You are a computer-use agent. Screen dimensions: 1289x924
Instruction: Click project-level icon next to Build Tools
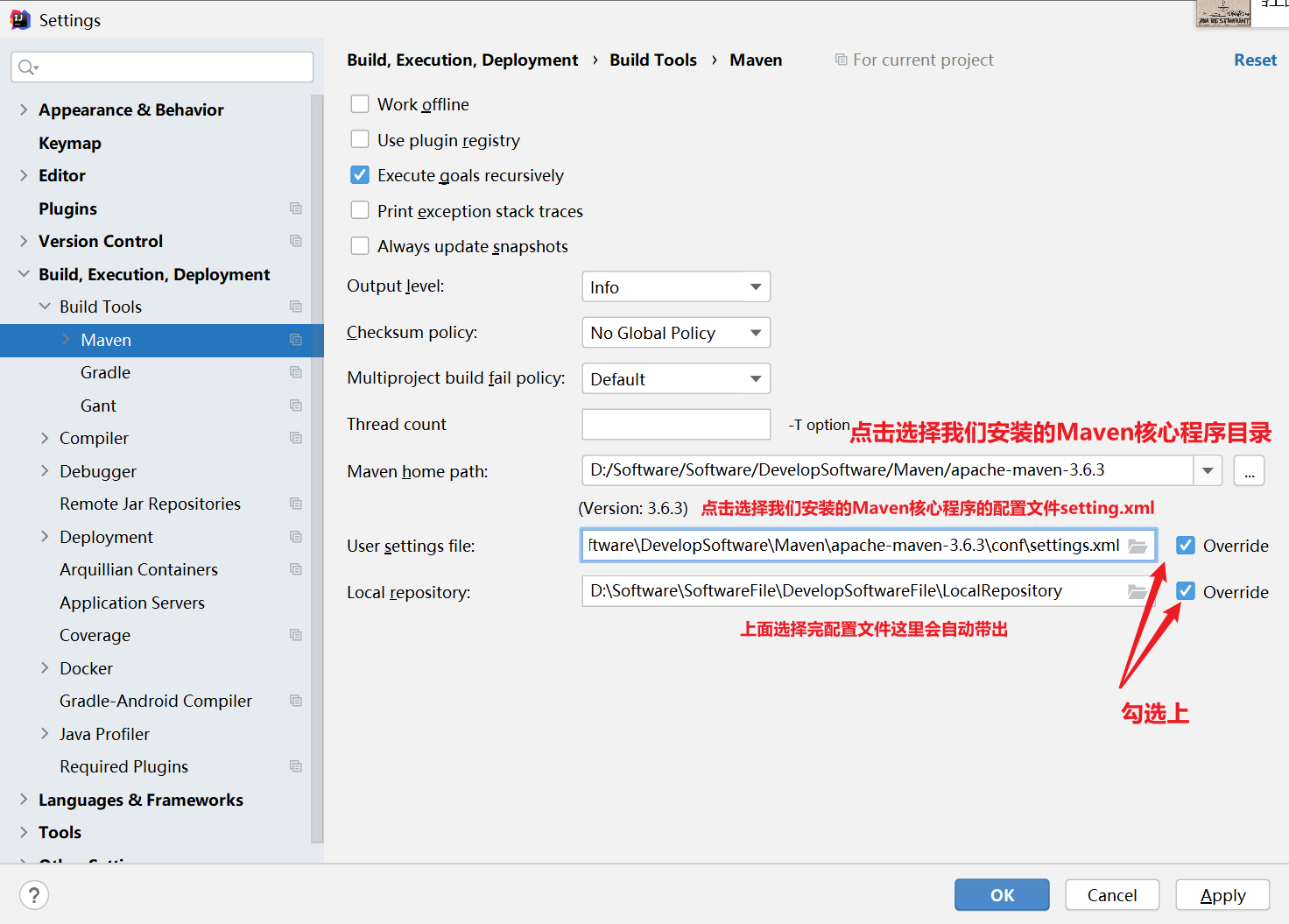[x=296, y=307]
